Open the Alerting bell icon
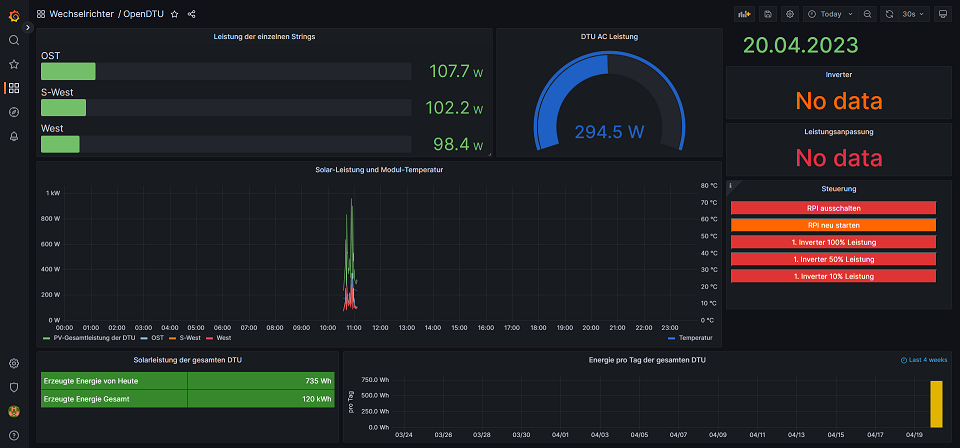 point(14,136)
